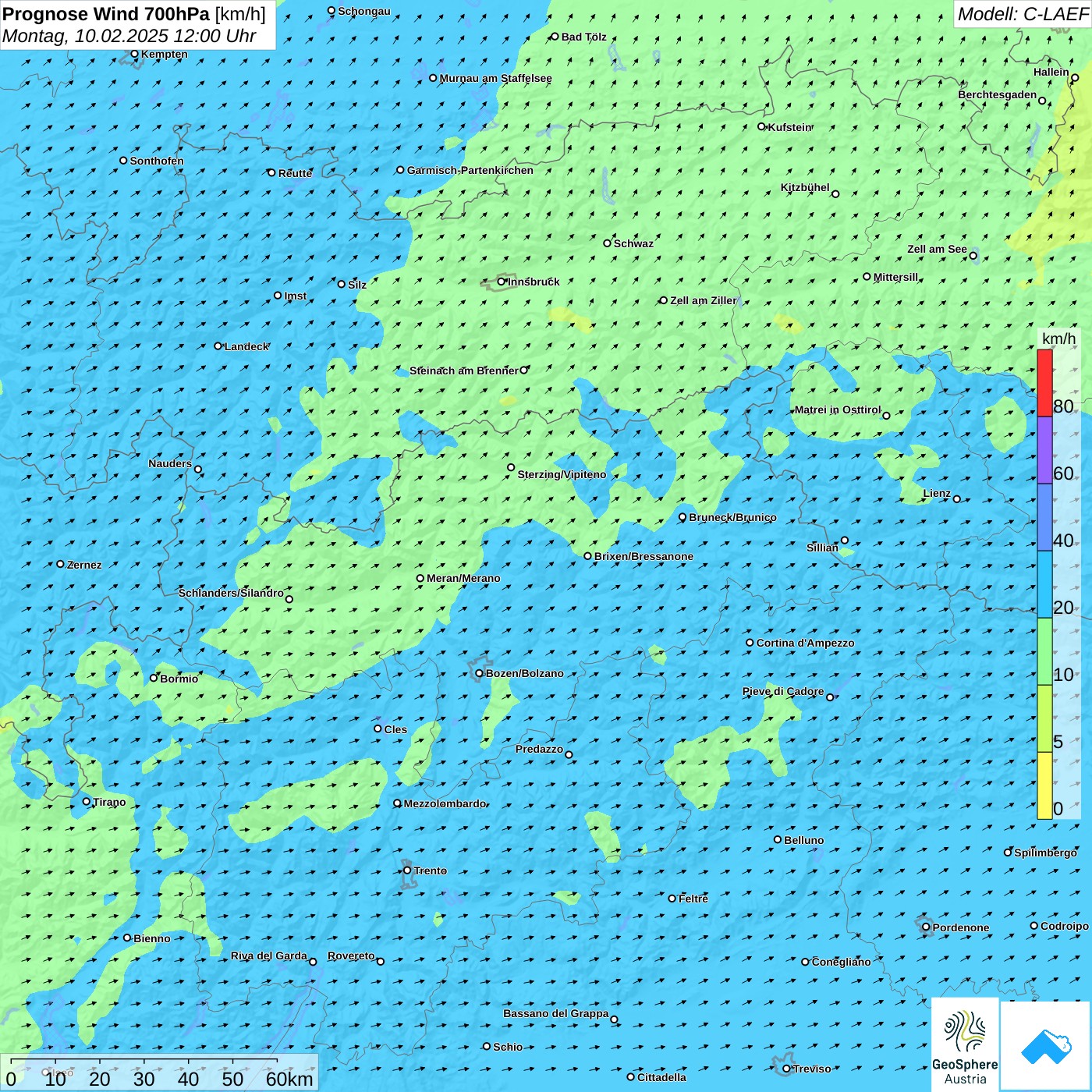The image size is (1092, 1092).
Task: Click the Bormio location marker
Action: tap(154, 678)
